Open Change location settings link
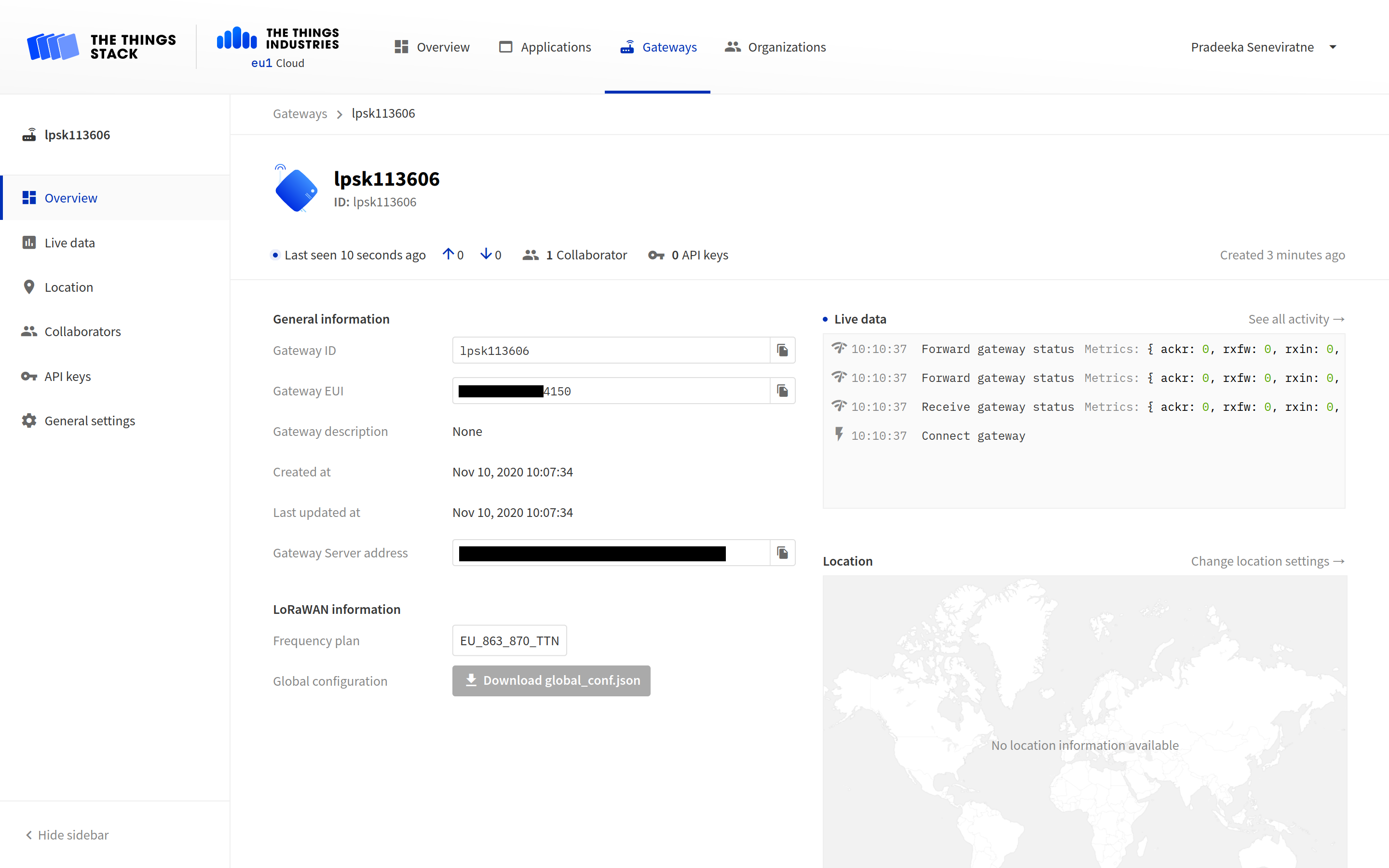Viewport: 1389px width, 868px height. tap(1267, 561)
